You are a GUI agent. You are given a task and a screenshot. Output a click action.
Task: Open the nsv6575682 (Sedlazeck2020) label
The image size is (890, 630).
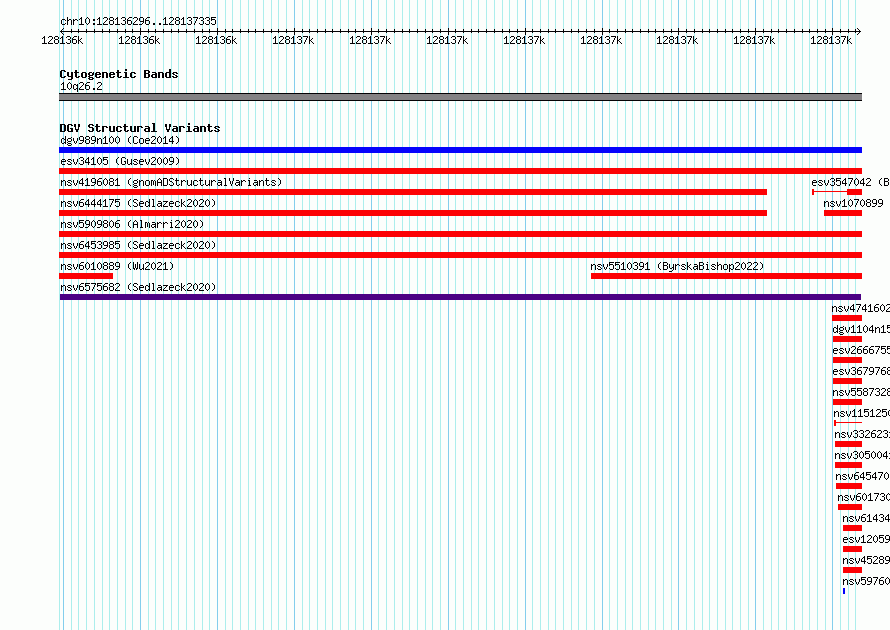[138, 287]
